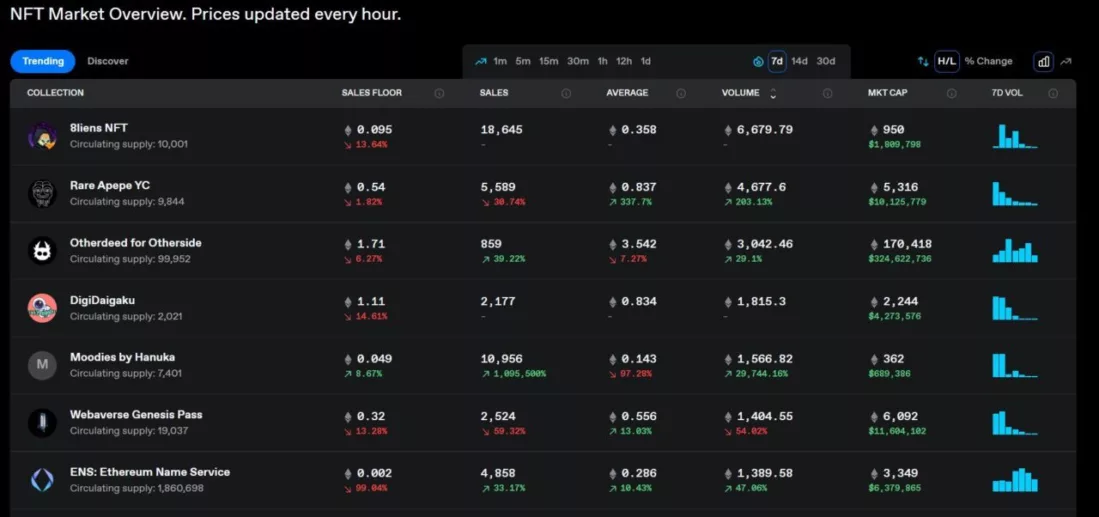Click the MKT CAP column header
The height and width of the screenshot is (517, 1099).
click(x=887, y=92)
